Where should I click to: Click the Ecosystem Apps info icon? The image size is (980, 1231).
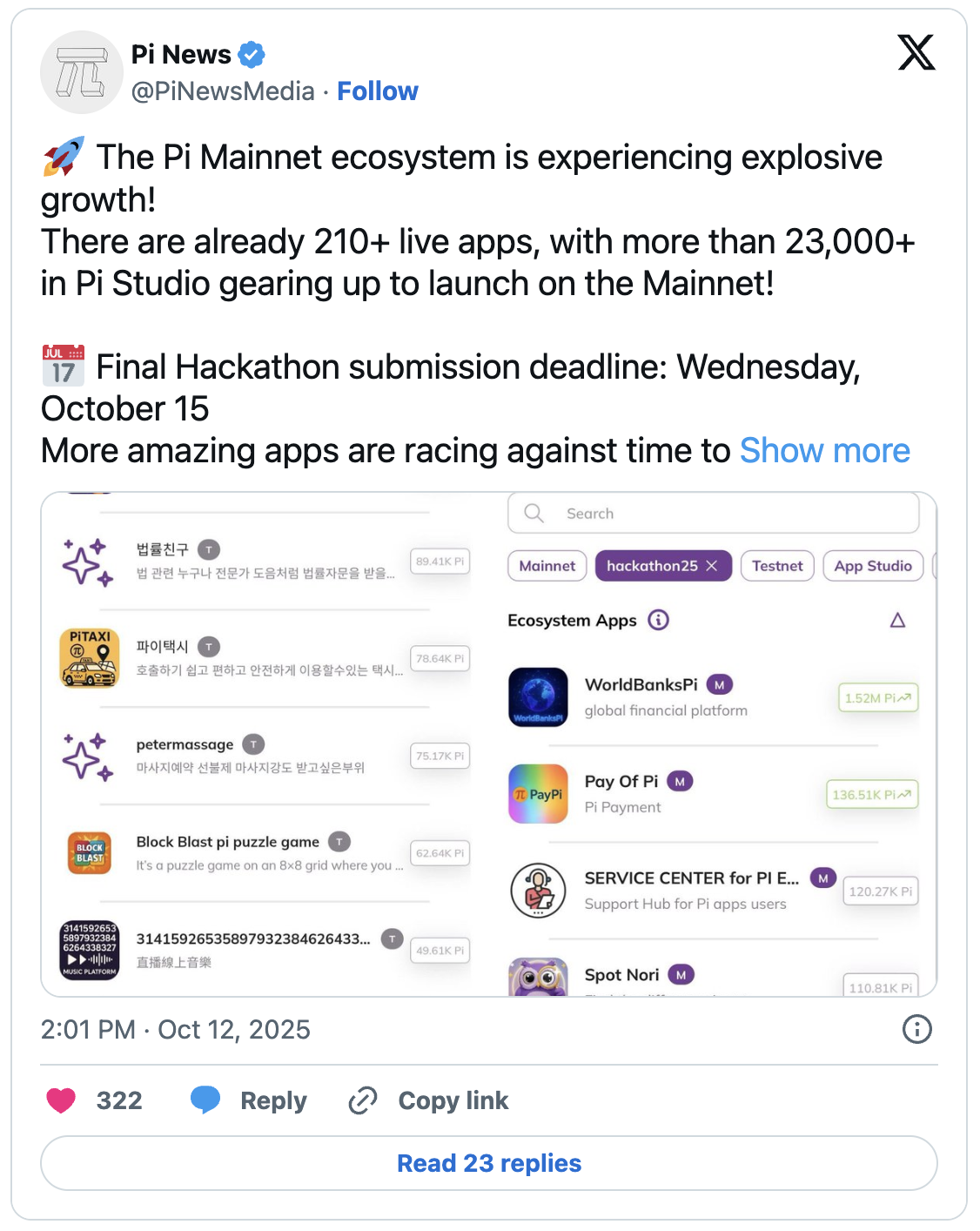click(x=659, y=620)
